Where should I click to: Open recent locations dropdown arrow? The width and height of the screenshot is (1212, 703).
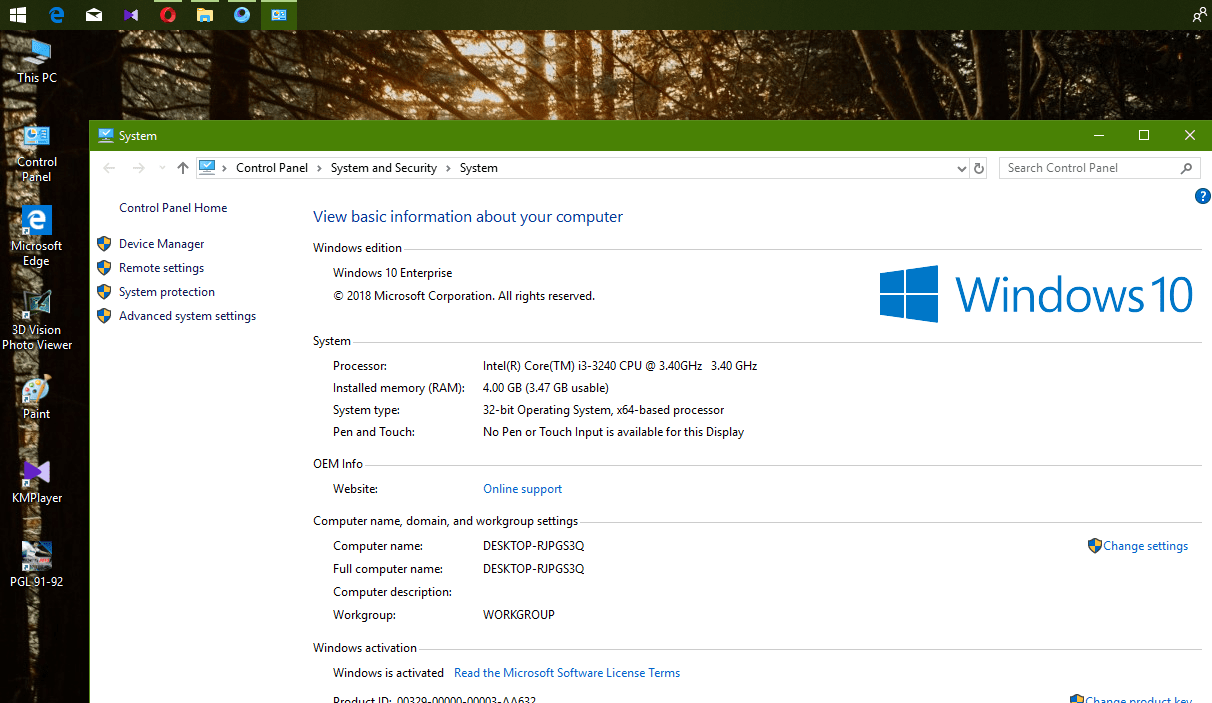tap(160, 168)
